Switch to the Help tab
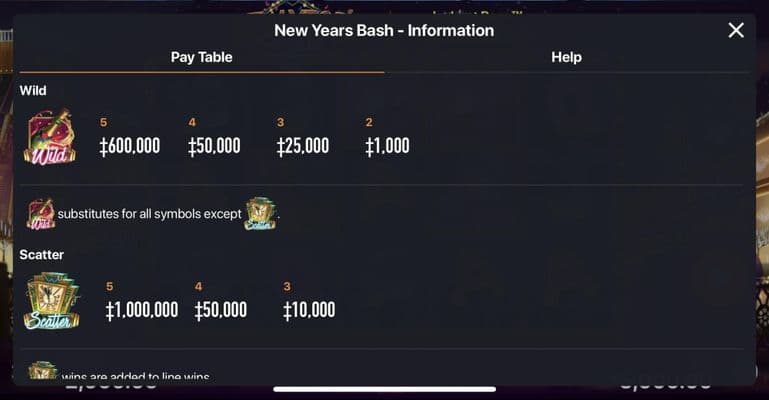Image resolution: width=769 pixels, height=400 pixels. [566, 57]
